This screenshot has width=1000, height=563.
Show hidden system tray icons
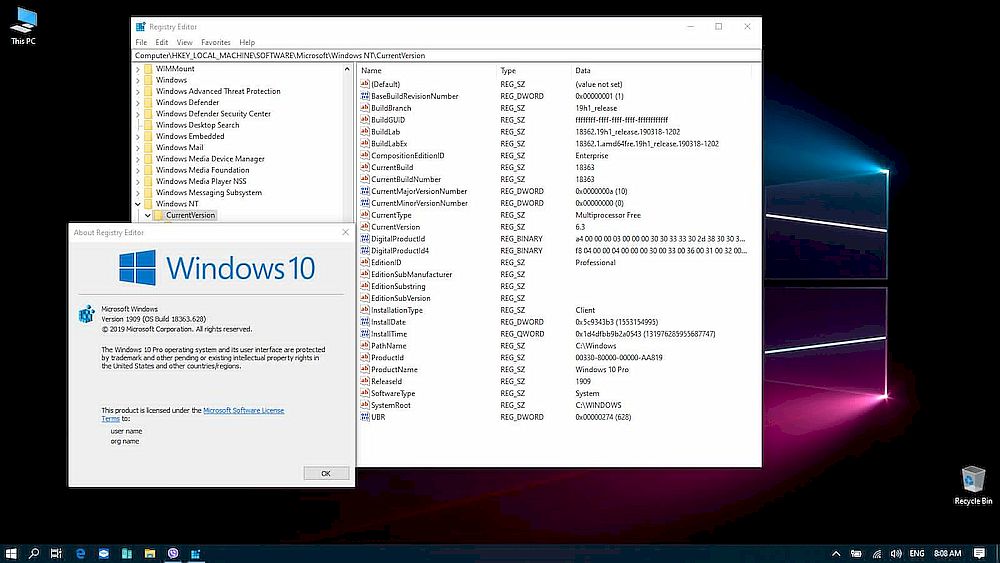click(x=836, y=553)
